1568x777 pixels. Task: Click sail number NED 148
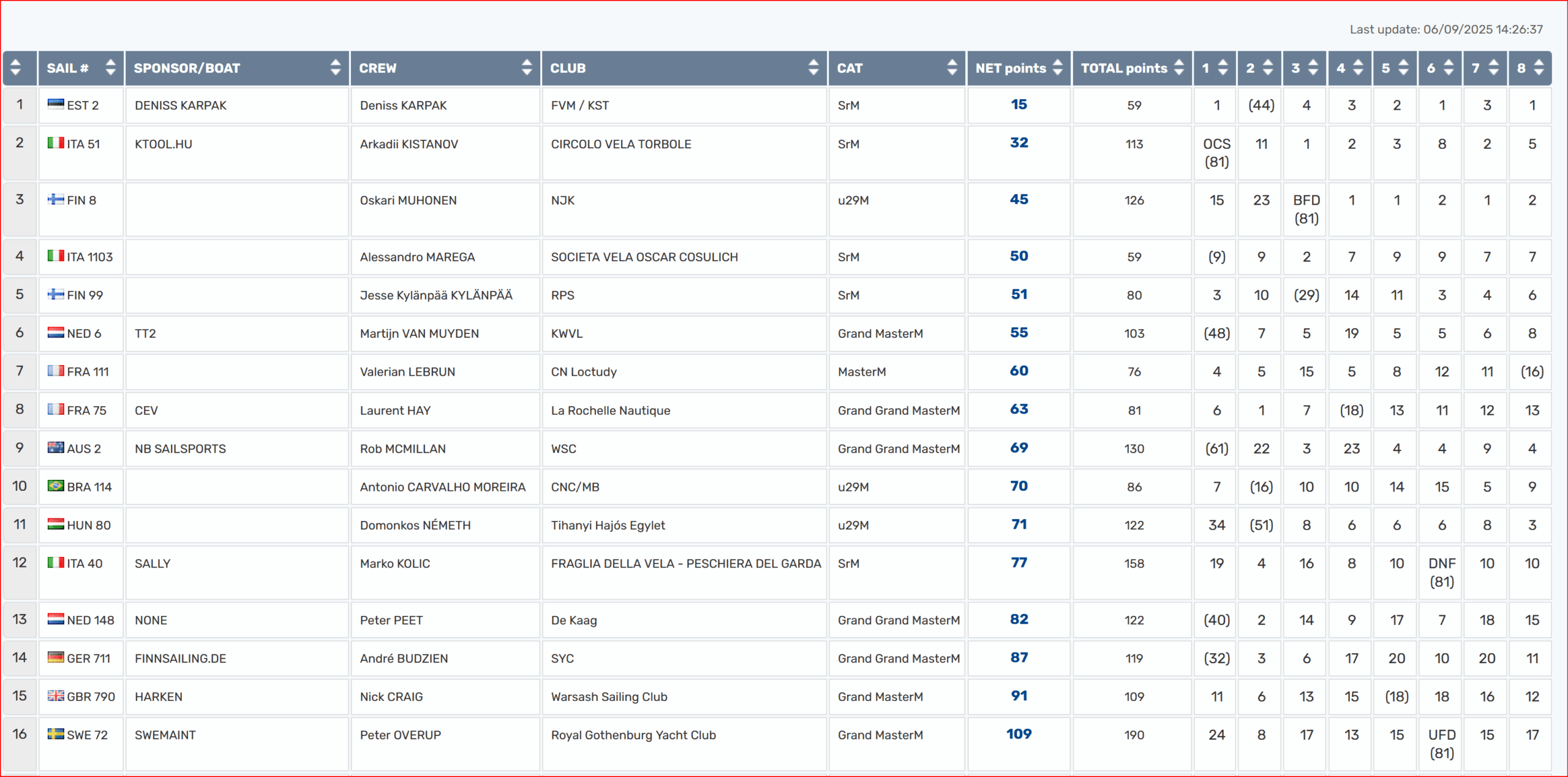91,621
